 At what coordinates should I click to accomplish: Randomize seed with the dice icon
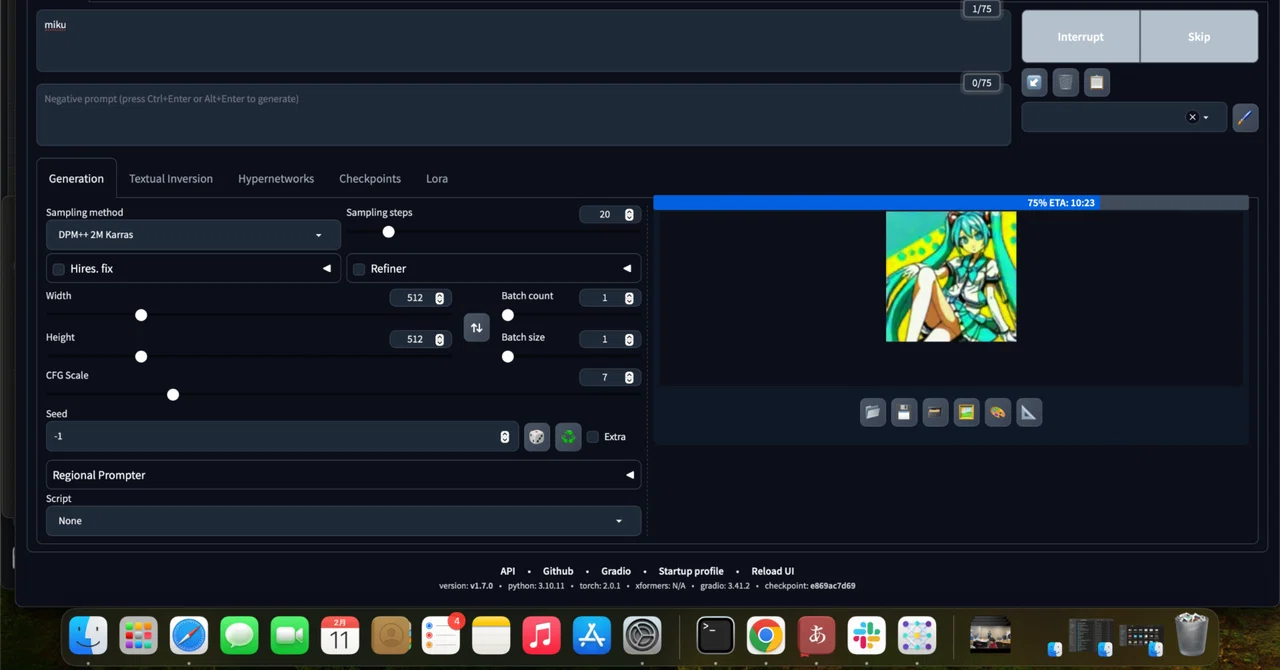point(537,437)
